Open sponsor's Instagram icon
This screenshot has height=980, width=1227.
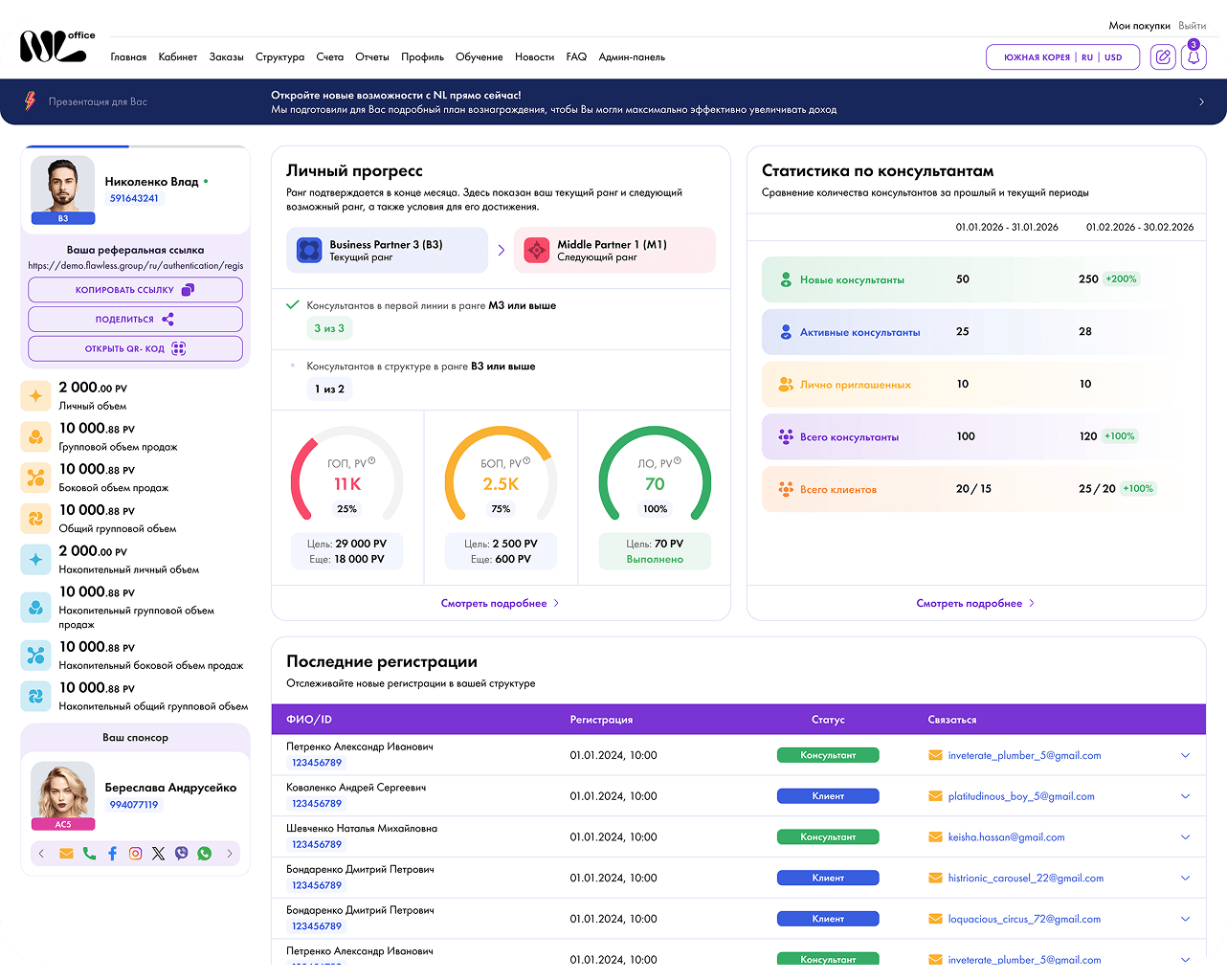coord(135,854)
